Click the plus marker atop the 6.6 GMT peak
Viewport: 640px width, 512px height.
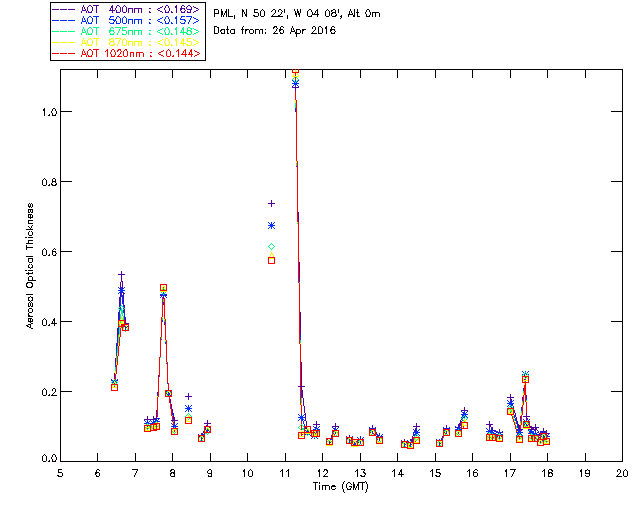121,274
